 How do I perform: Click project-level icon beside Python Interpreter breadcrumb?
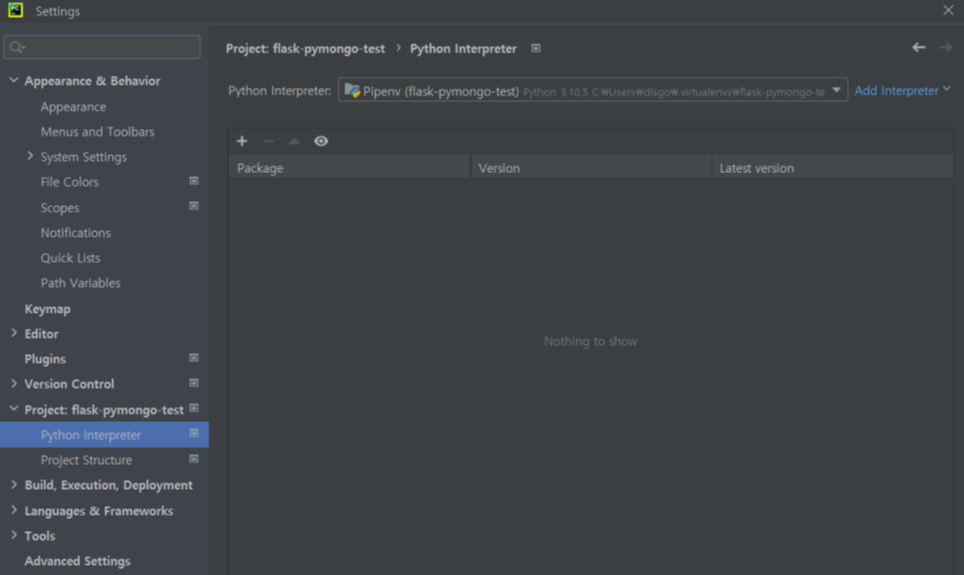(535, 48)
